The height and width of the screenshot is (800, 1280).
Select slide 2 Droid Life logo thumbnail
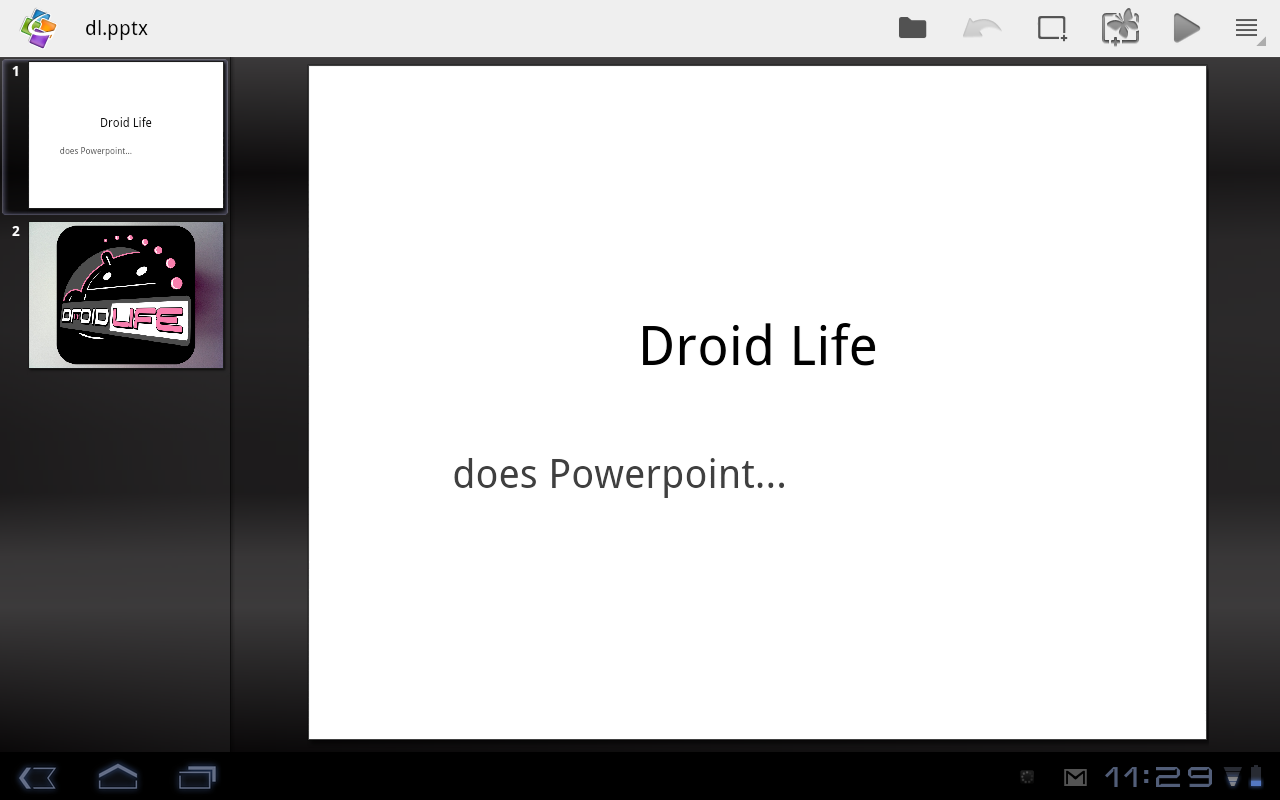click(x=126, y=295)
